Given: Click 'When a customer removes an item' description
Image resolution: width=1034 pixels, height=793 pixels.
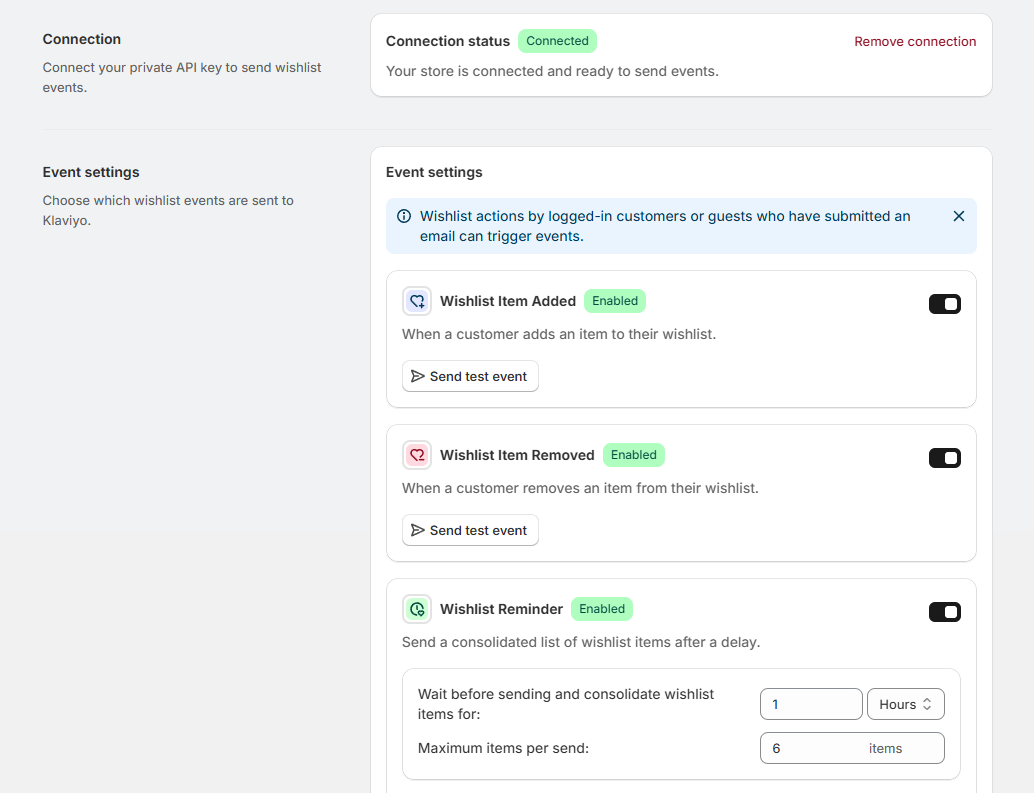Looking at the screenshot, I should [580, 488].
